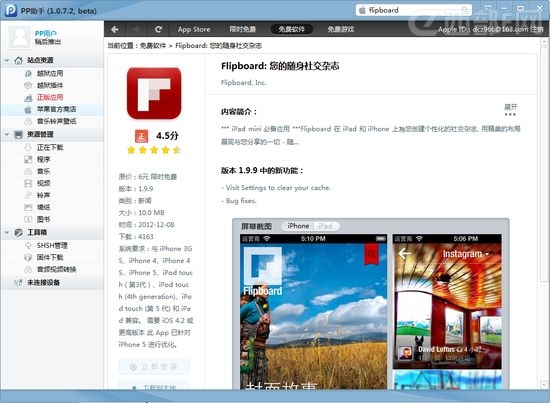This screenshot has width=550, height=403.
Task: Go forward using the right arrow button
Action: (x=136, y=29)
